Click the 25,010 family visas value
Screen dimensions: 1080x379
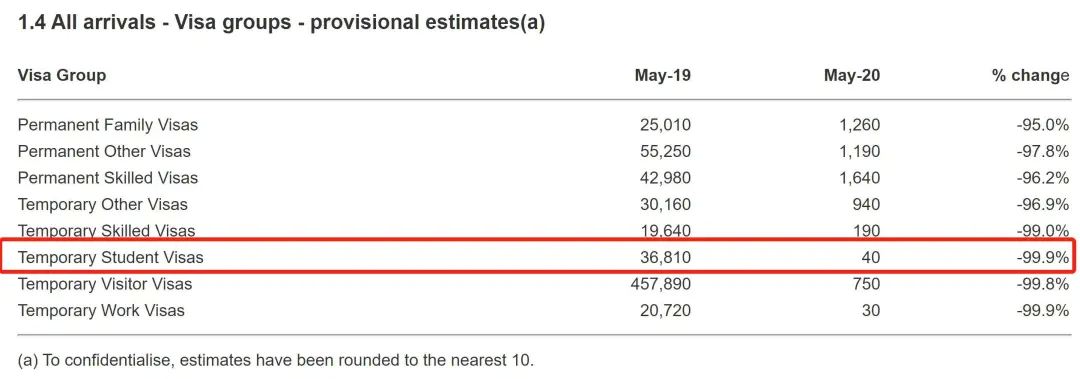[665, 125]
